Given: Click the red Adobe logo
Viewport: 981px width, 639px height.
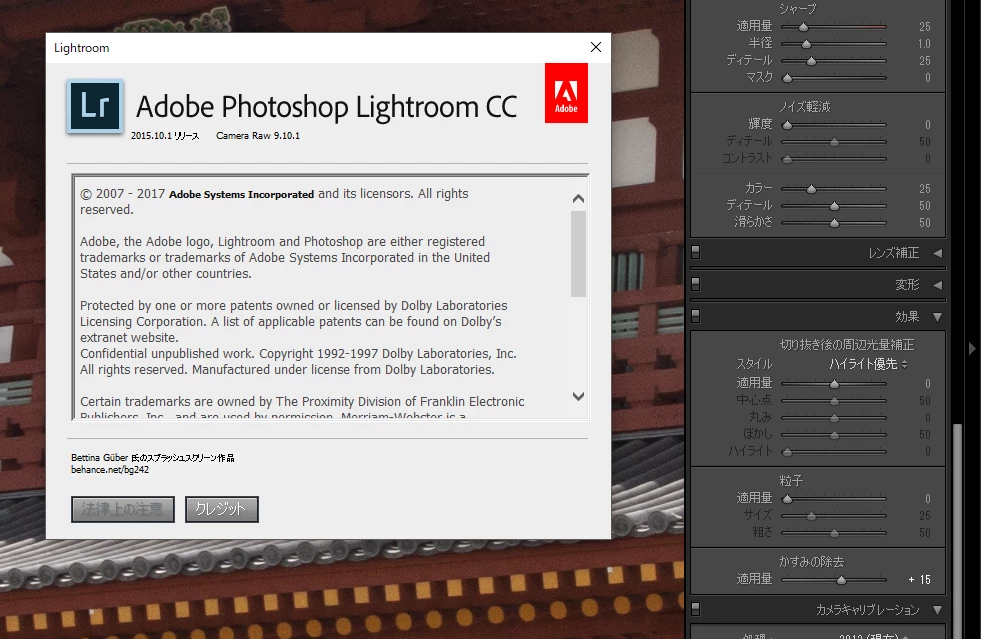Looking at the screenshot, I should pos(566,93).
